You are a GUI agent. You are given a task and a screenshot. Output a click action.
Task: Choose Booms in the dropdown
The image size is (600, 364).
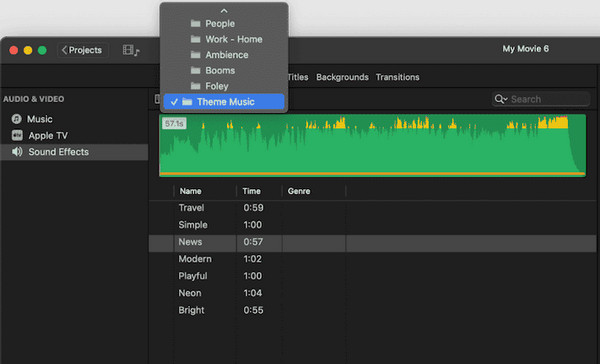(224, 70)
